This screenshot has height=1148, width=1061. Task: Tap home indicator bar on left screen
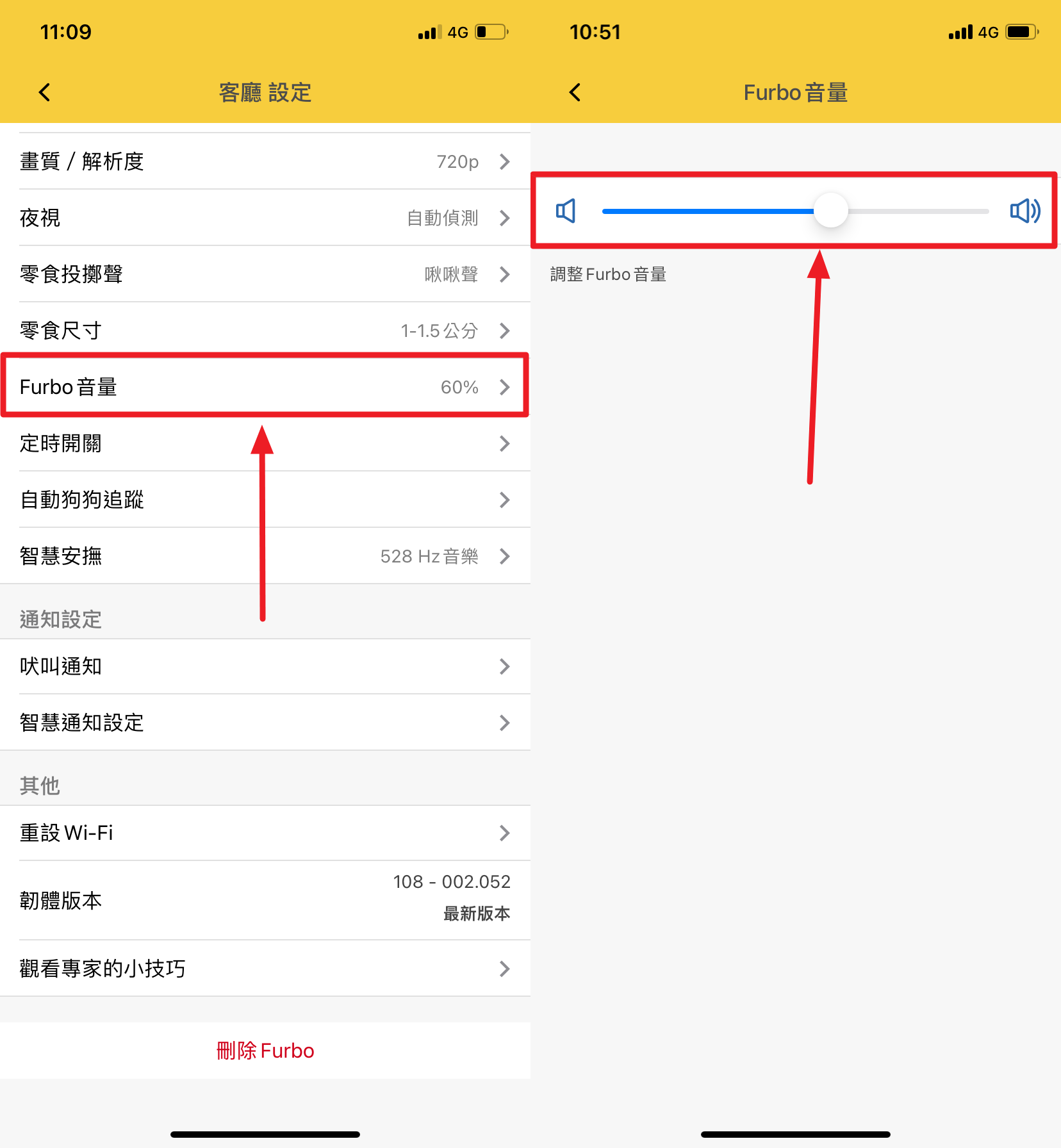coord(265,1134)
